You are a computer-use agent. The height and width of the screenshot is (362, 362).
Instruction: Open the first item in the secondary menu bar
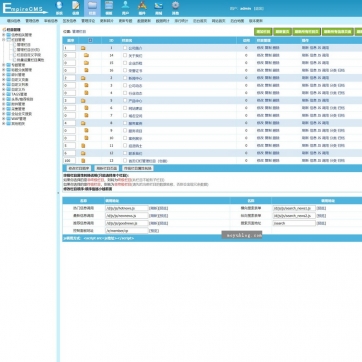click(x=14, y=21)
